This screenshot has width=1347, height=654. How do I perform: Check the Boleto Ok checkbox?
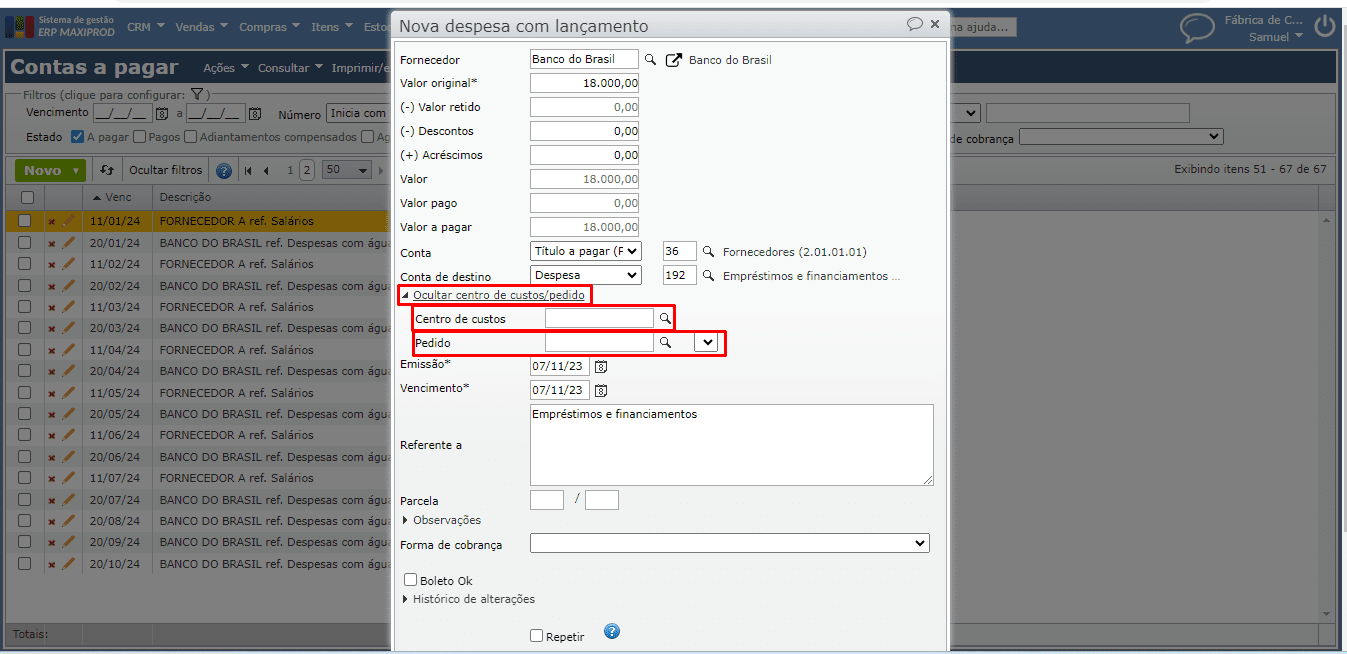[x=410, y=580]
